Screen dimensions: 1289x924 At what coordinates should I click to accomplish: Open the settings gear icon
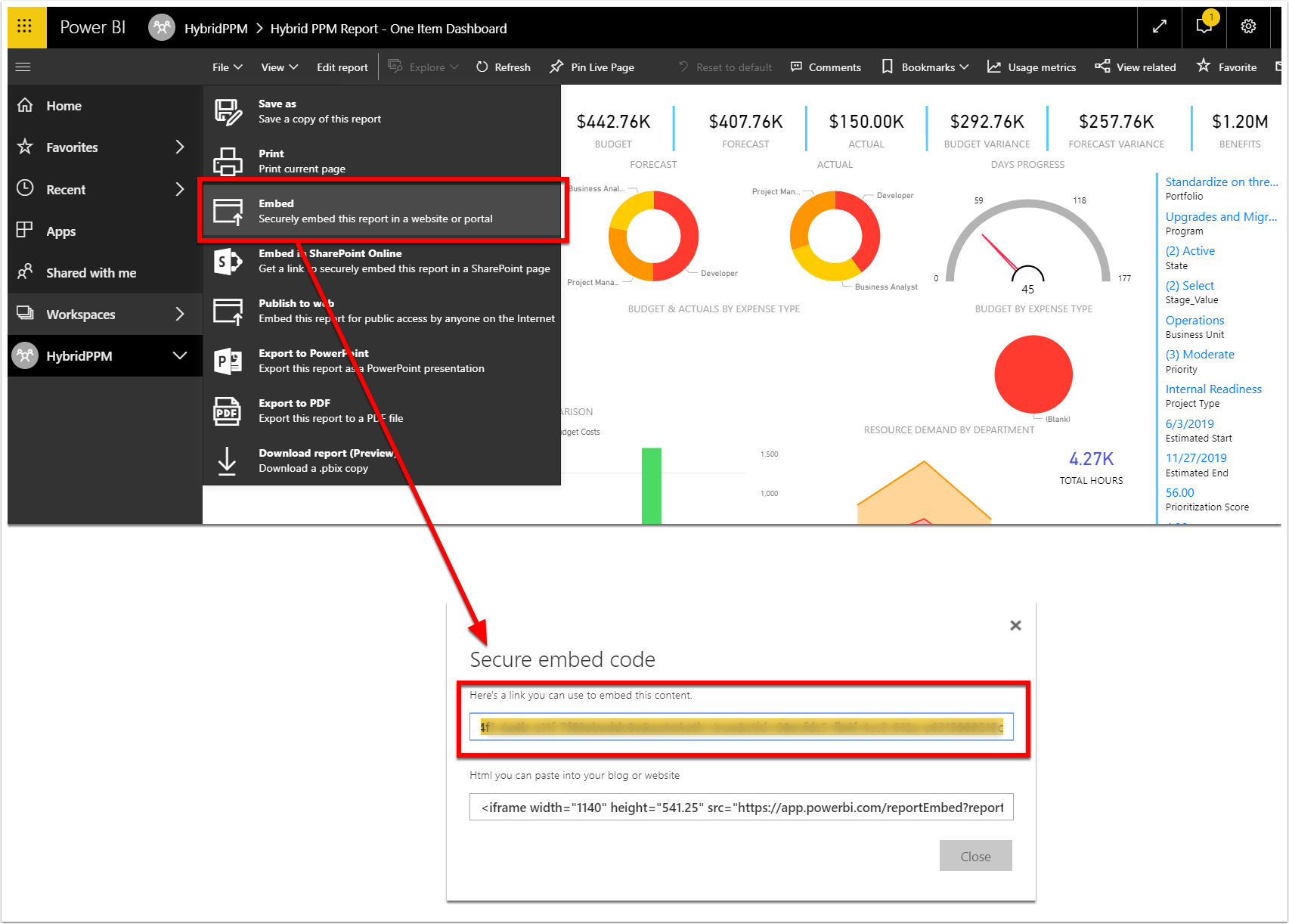1248,26
